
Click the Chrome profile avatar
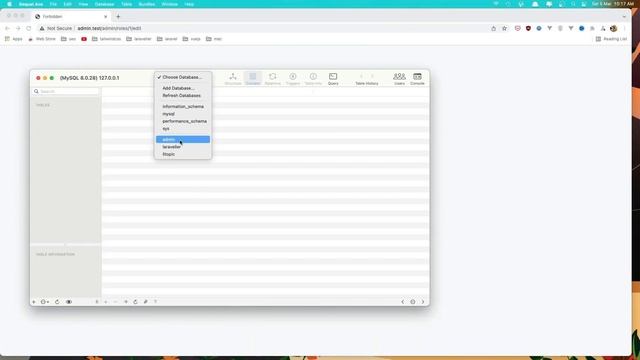coord(613,28)
